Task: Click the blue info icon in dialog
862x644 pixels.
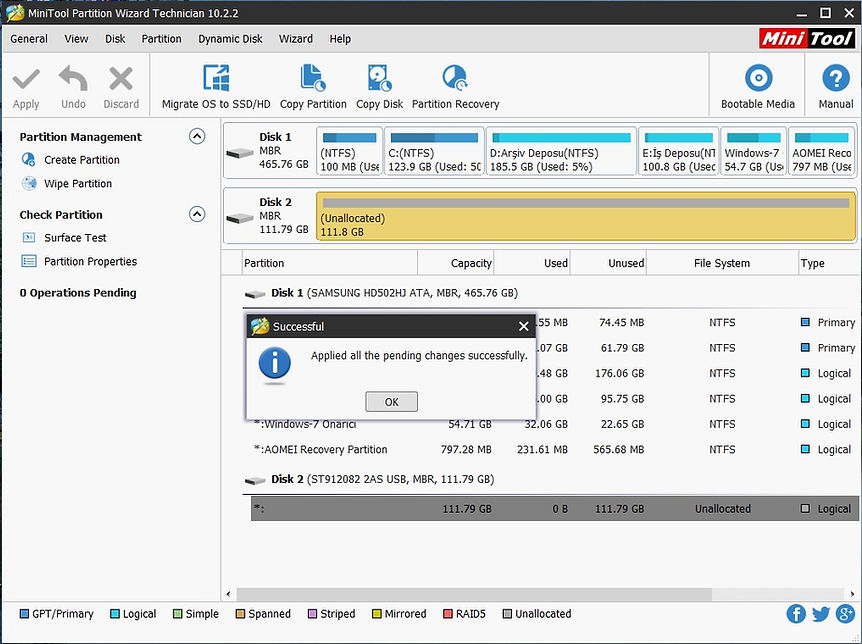Action: coord(274,363)
